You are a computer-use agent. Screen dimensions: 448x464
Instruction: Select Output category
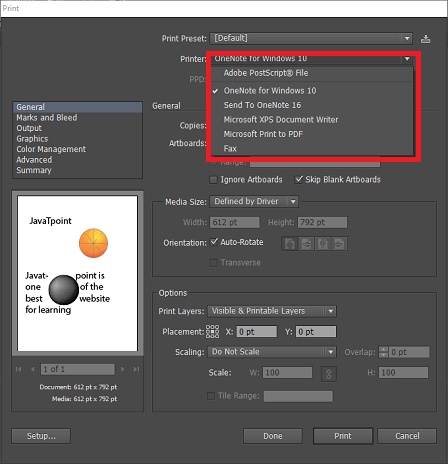(77, 128)
